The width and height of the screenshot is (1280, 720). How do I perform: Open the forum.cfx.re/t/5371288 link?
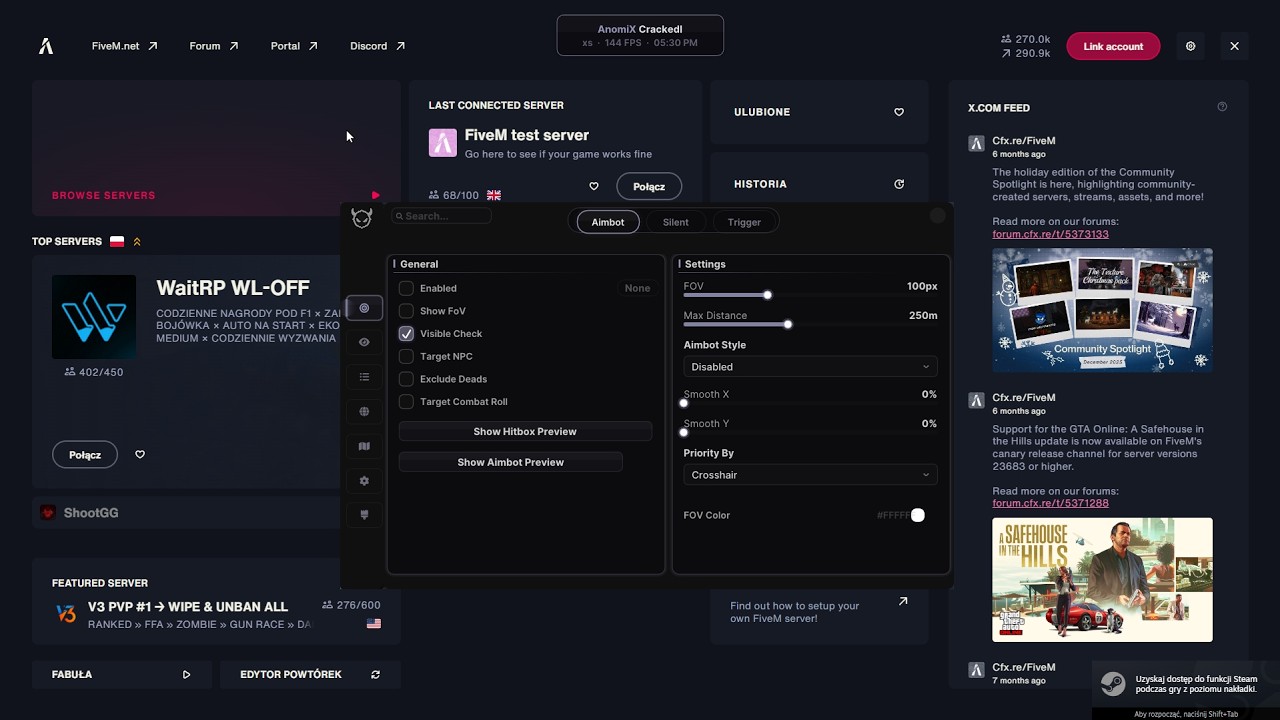(1050, 503)
